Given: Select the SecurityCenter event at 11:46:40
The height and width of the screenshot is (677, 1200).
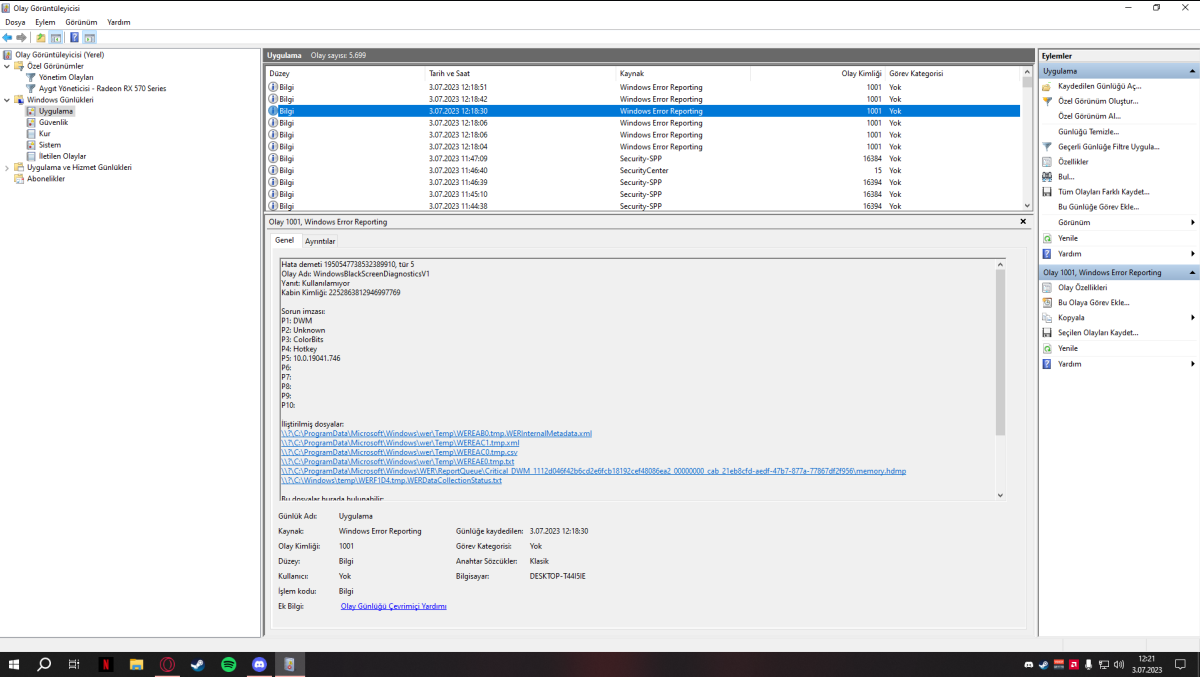Looking at the screenshot, I should [x=643, y=170].
